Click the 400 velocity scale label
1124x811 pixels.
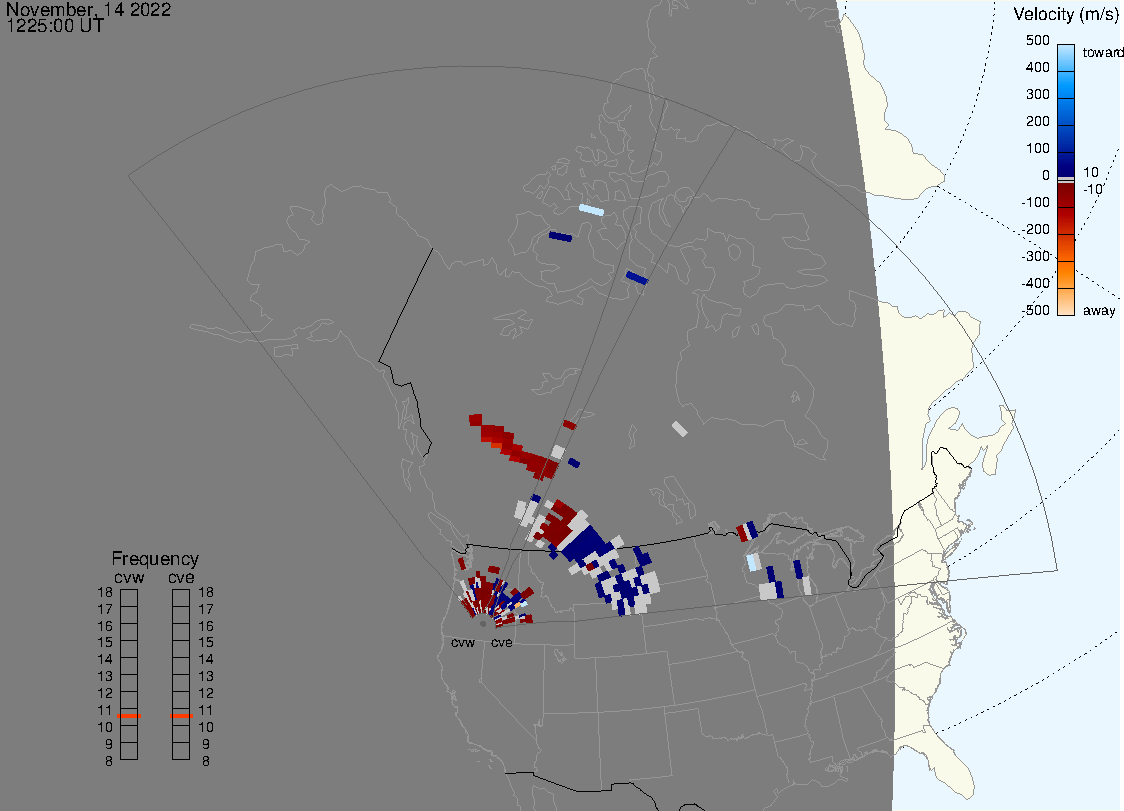pos(1037,67)
